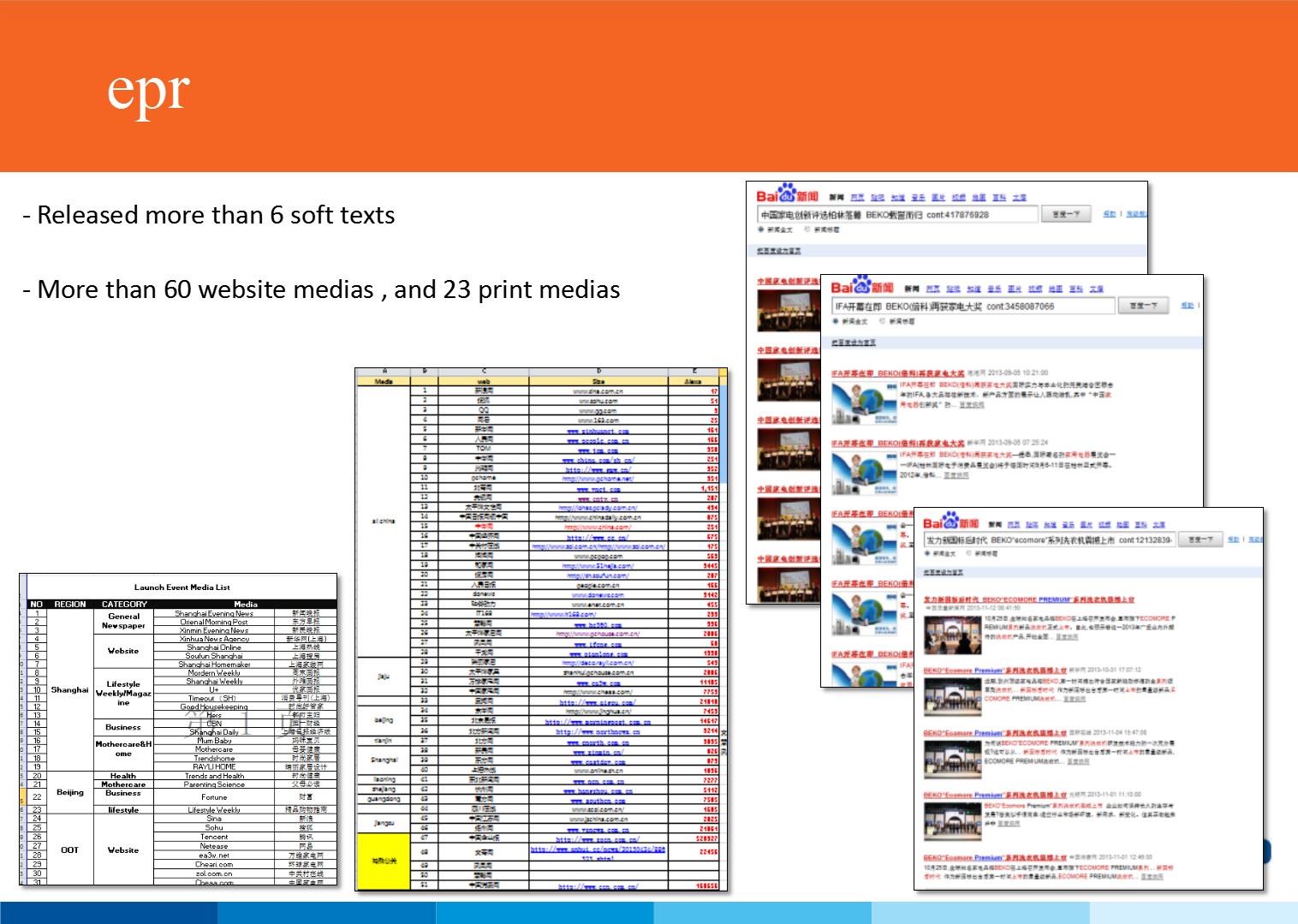
Task: Click the '60 website medias, and 23 print medias' bullet
Action: (321, 289)
